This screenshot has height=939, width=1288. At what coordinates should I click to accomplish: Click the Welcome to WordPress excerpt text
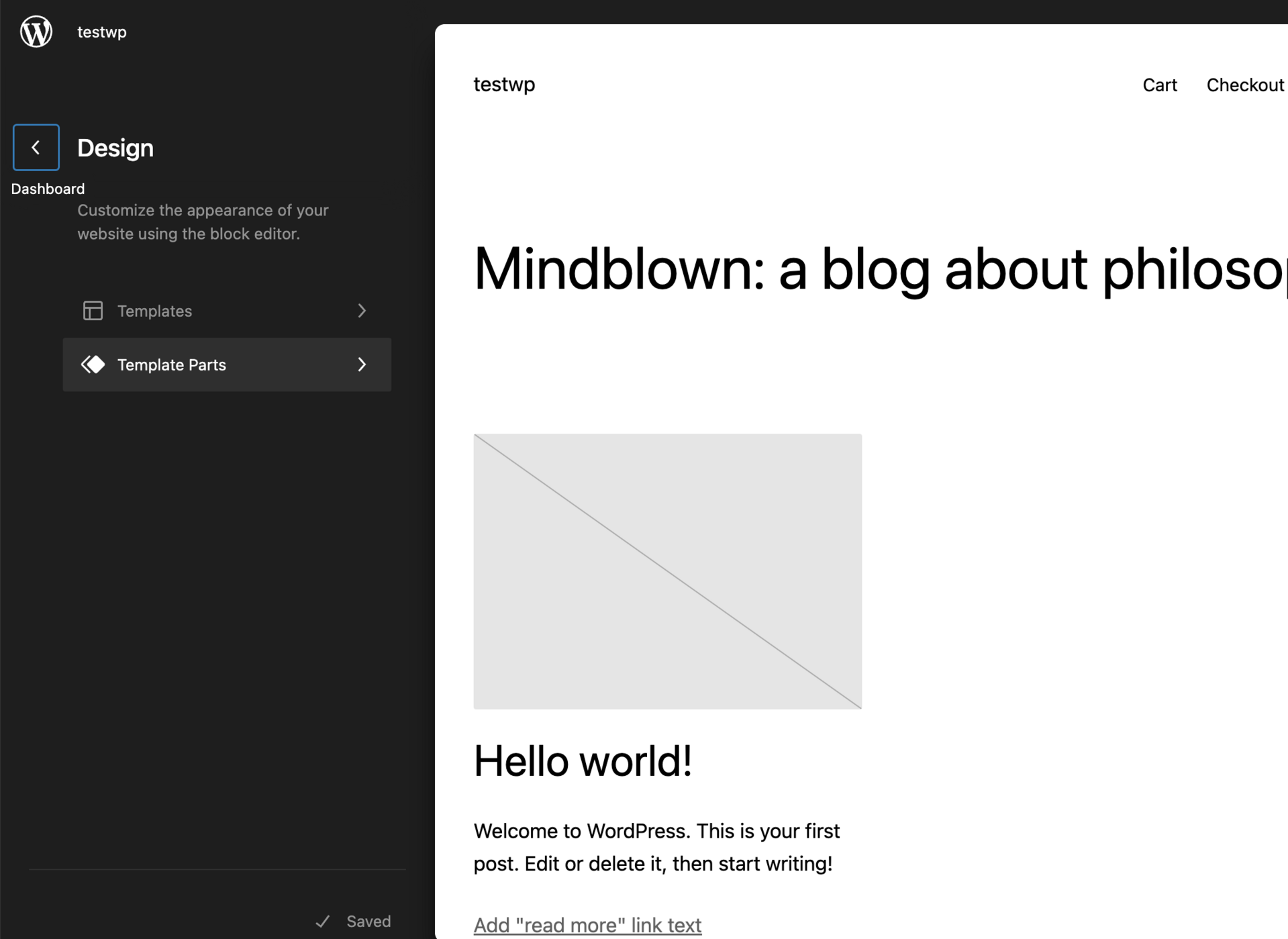point(656,847)
